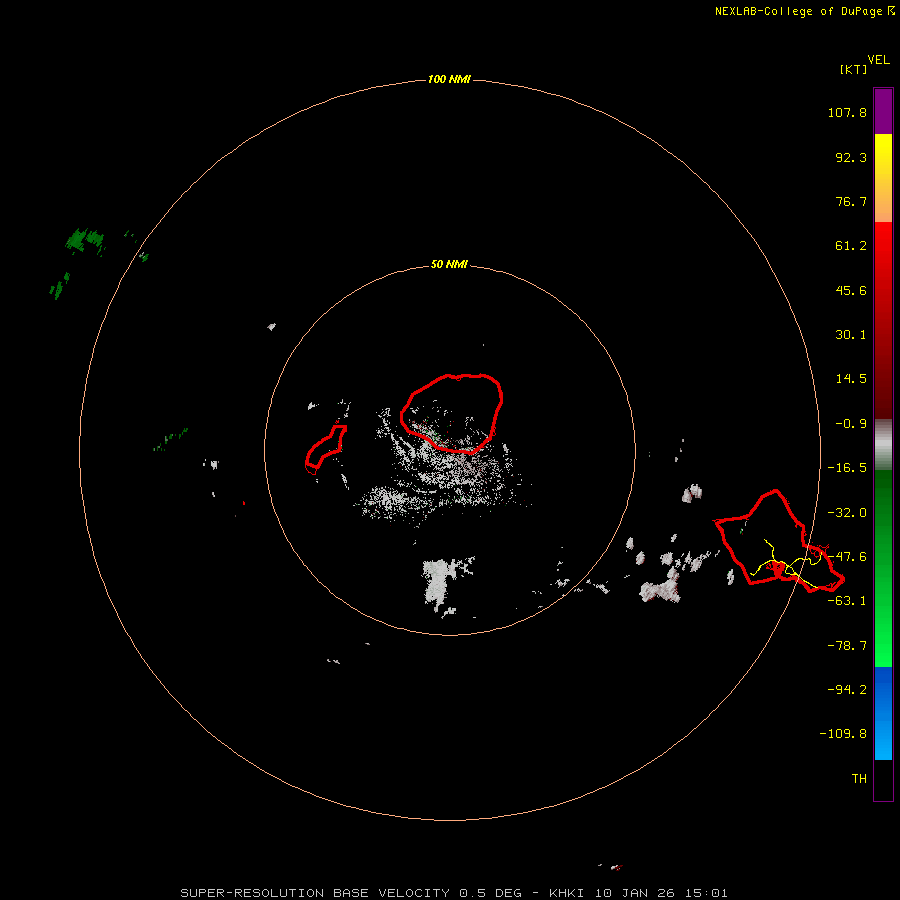Click the SUPER-RESOLUTION BASE VELOCITY caption text

pos(453,893)
